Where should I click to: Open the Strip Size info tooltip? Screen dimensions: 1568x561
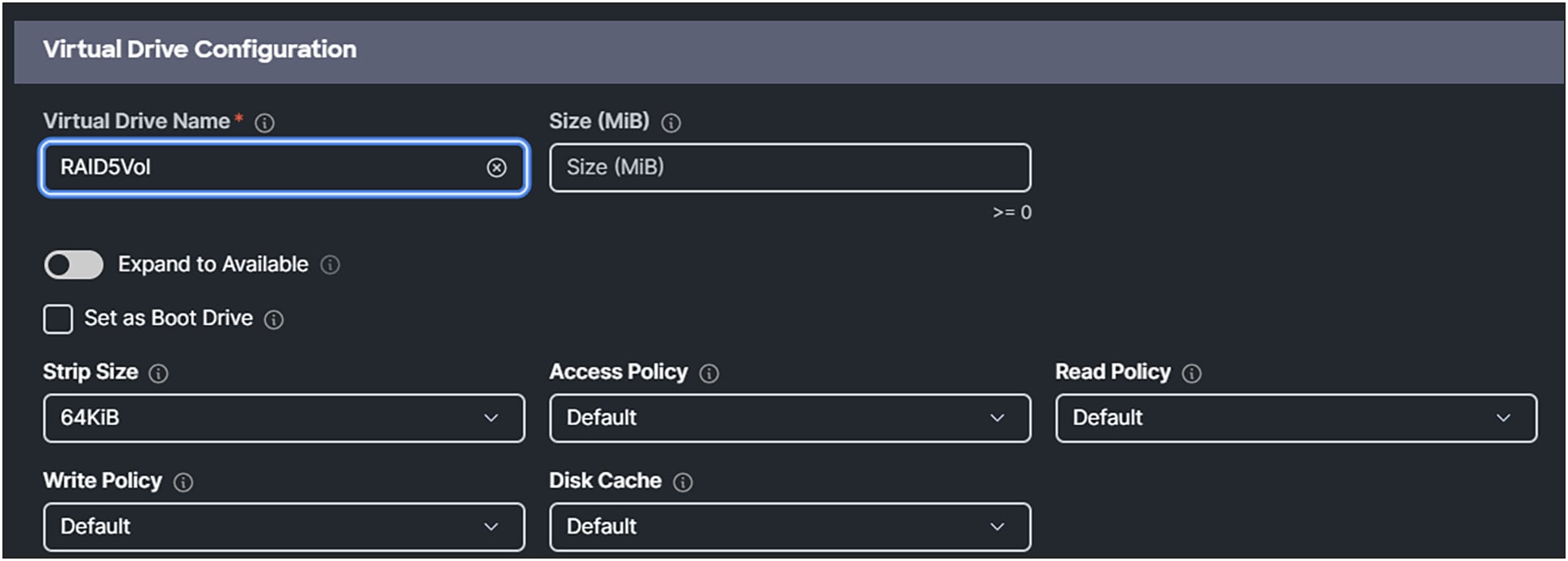[160, 373]
